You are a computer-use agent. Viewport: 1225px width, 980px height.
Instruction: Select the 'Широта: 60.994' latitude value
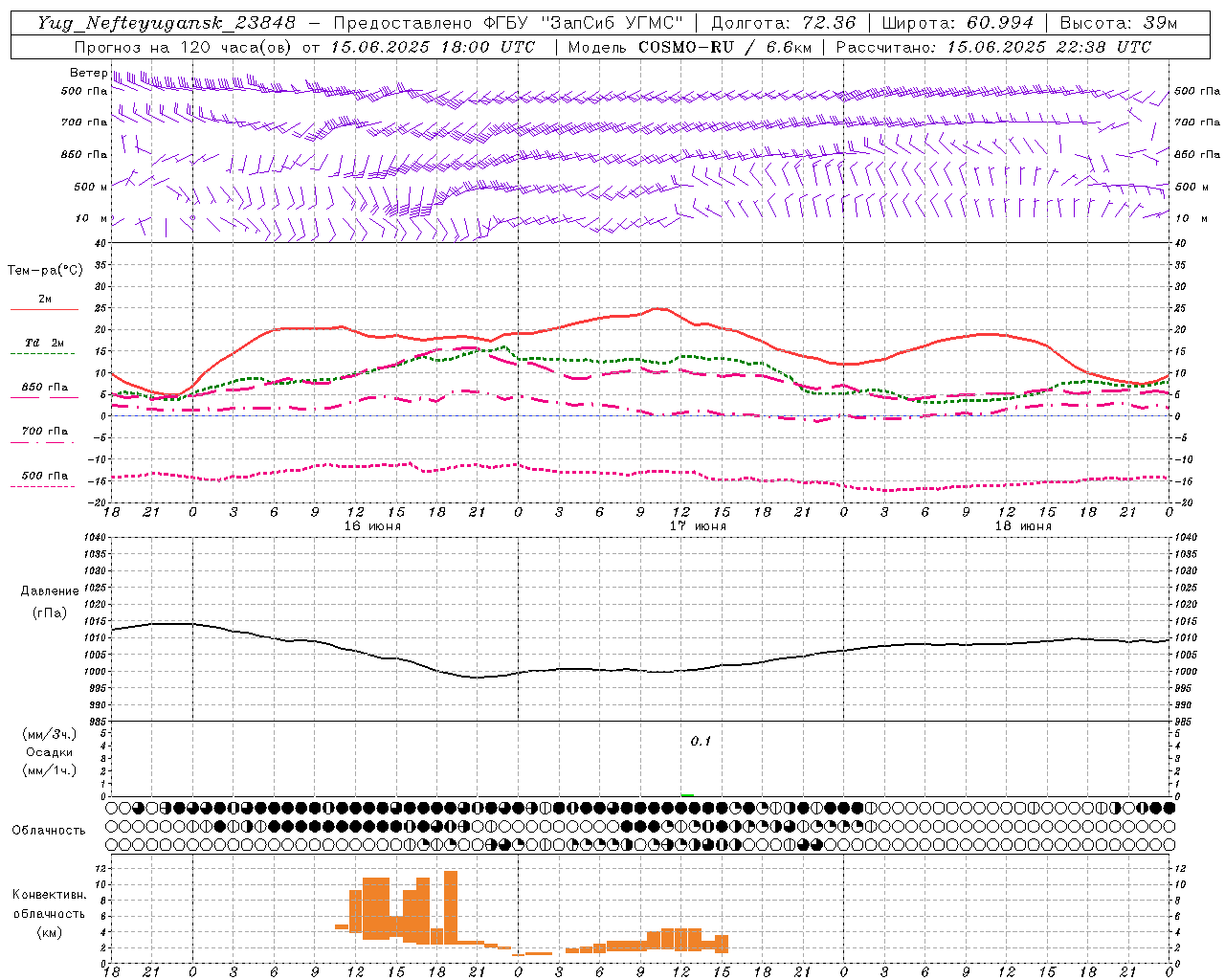click(x=958, y=23)
